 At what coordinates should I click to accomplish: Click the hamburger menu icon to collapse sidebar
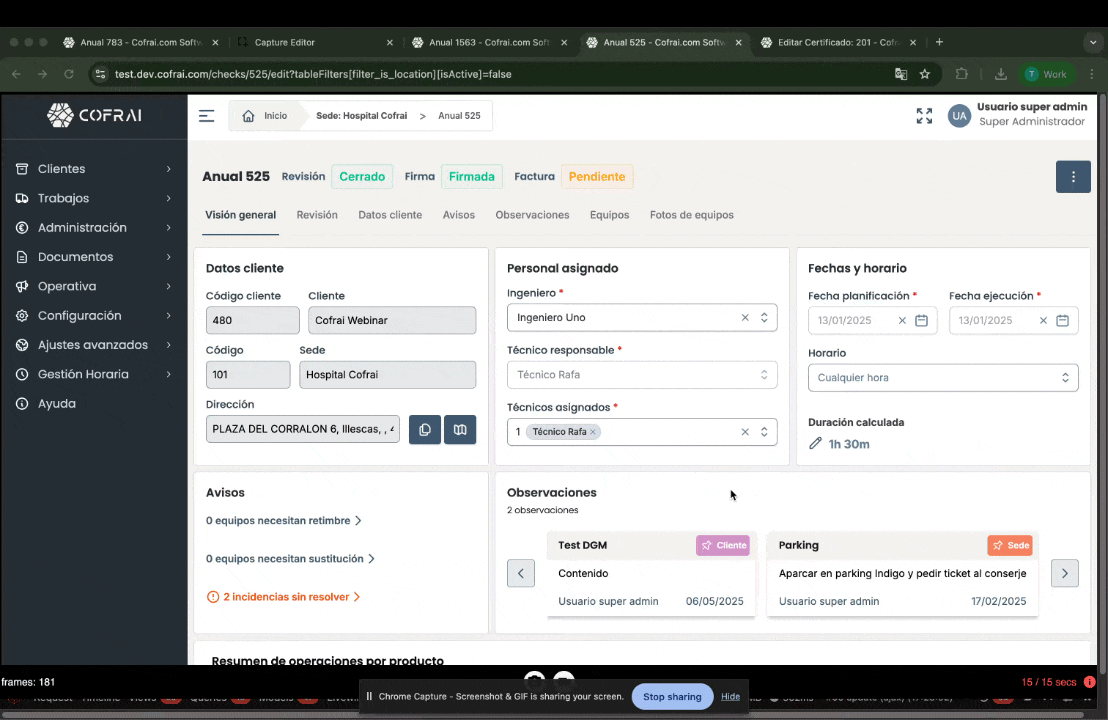(206, 116)
